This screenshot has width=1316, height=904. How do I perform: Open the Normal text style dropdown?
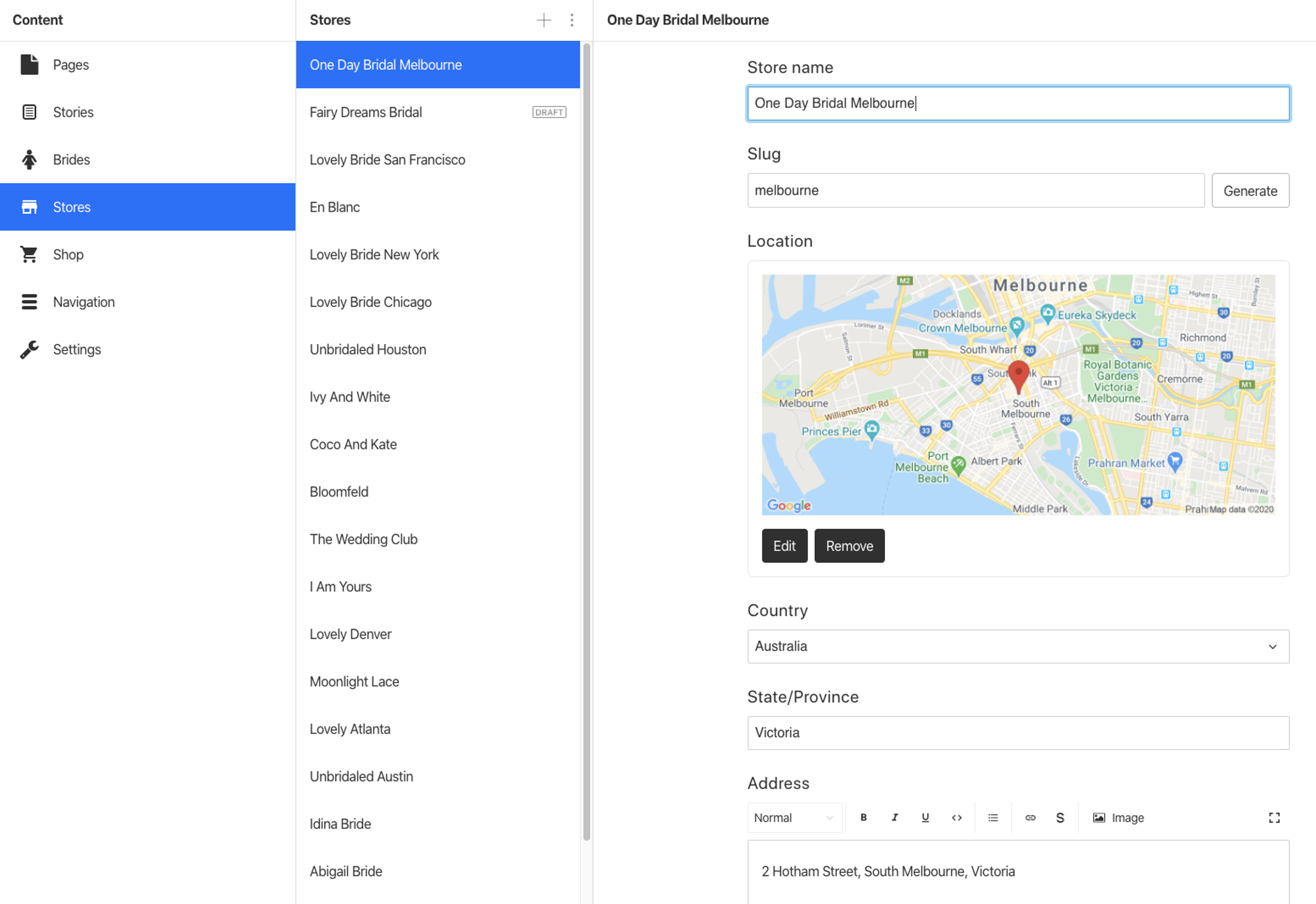(793, 817)
